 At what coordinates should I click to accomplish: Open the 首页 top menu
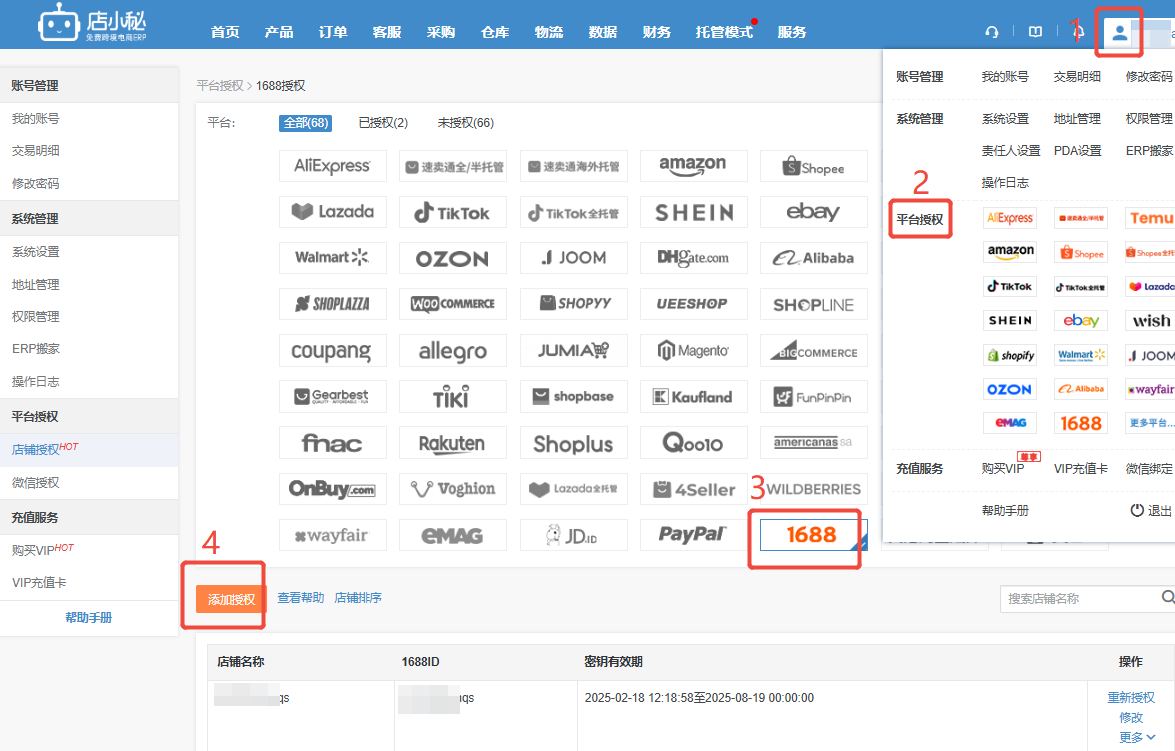coord(225,32)
